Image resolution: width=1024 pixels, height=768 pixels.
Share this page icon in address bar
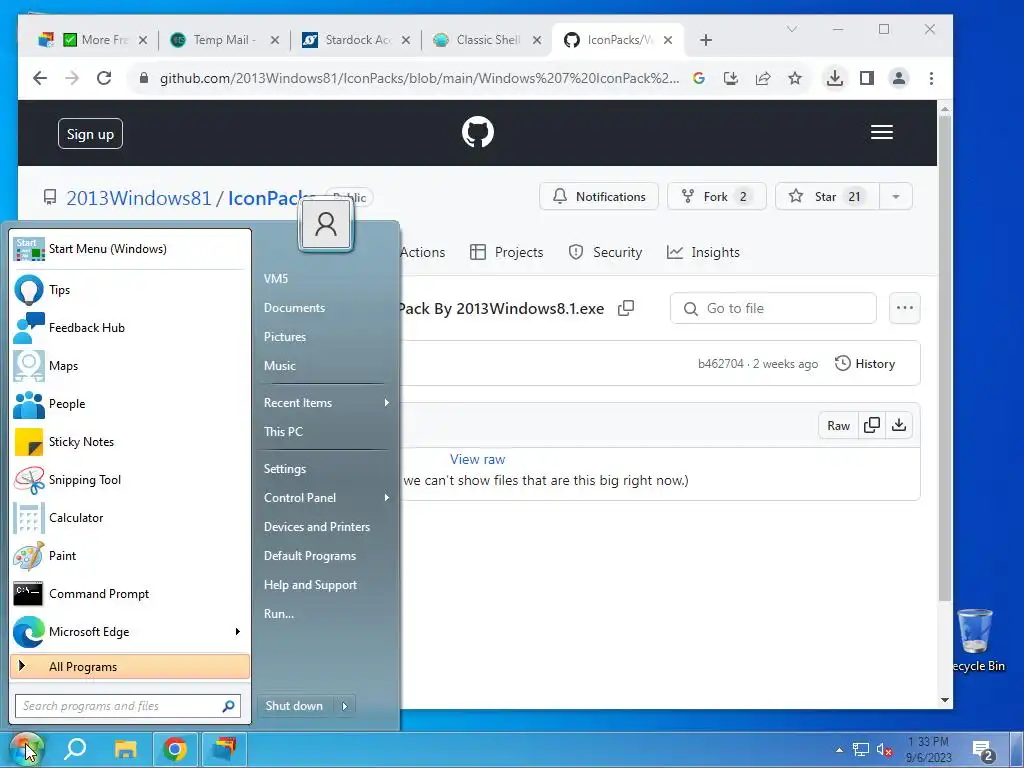(x=763, y=78)
